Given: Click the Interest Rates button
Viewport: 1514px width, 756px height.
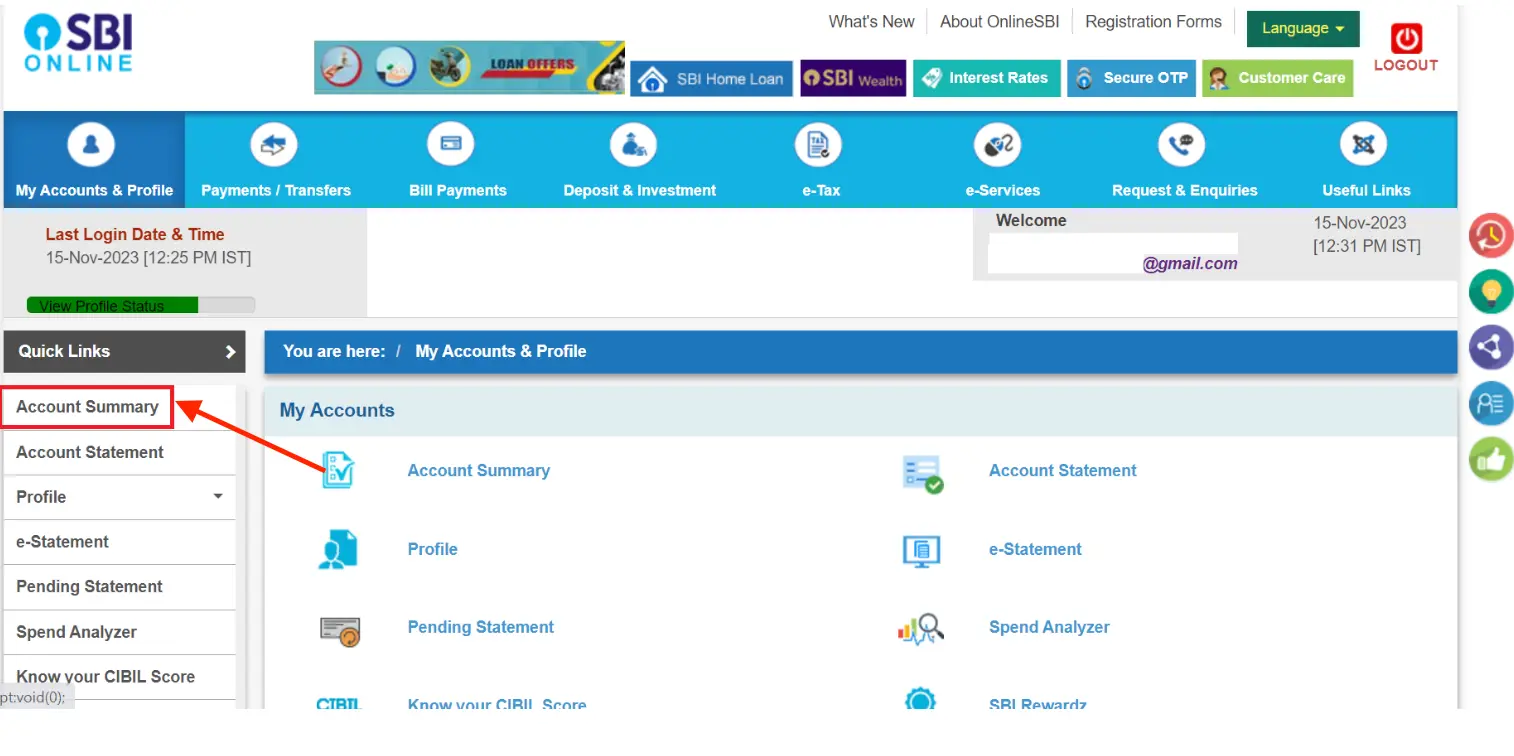Looking at the screenshot, I should pos(986,78).
